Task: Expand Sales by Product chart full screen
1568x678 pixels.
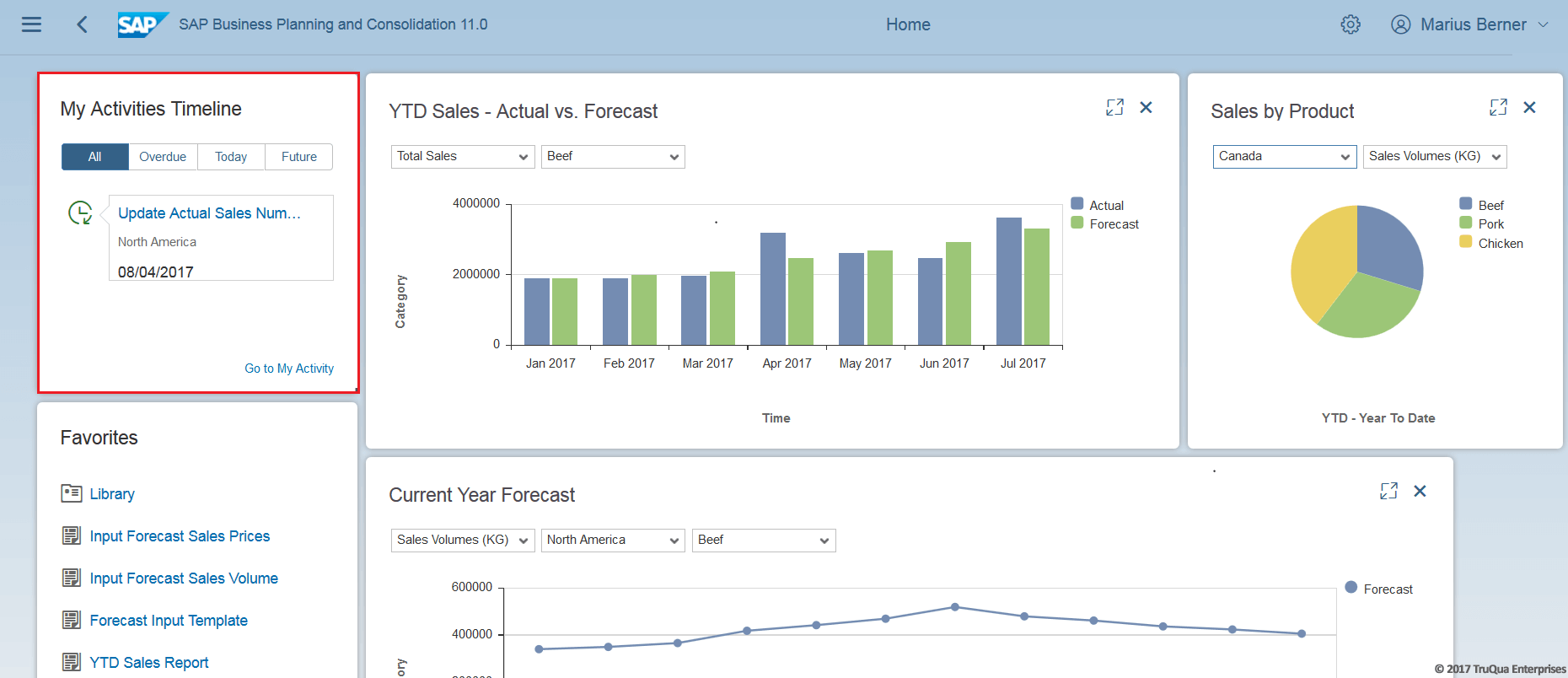Action: click(1498, 107)
